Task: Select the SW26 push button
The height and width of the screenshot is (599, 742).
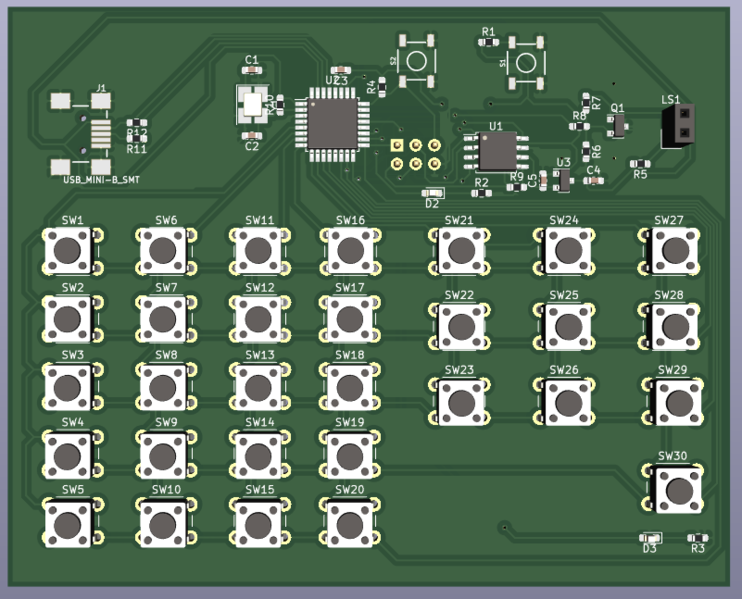Action: [x=564, y=400]
